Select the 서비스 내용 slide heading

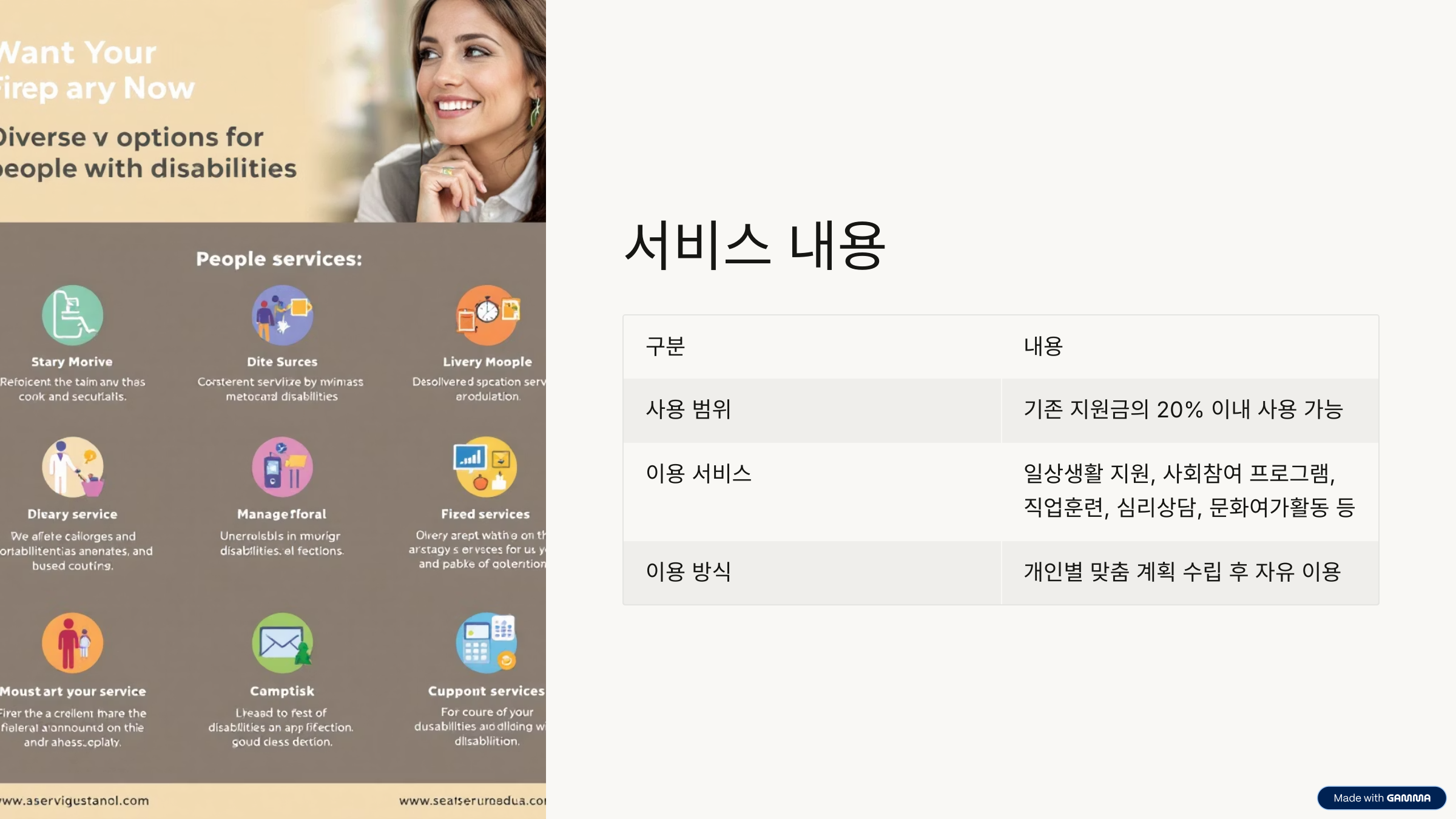[x=755, y=246]
